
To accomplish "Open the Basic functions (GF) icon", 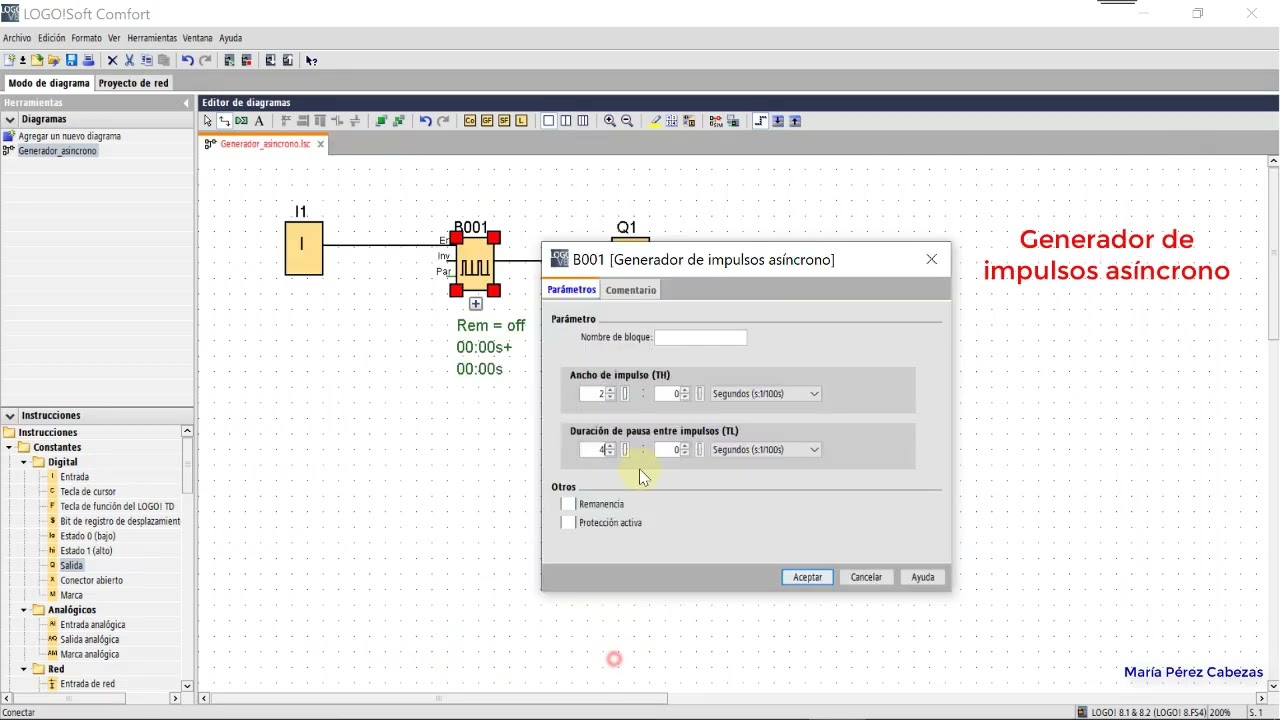I will (x=487, y=121).
